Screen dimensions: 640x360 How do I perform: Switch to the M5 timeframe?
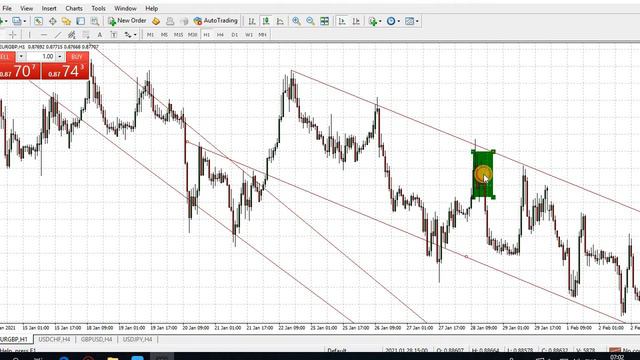coord(164,35)
